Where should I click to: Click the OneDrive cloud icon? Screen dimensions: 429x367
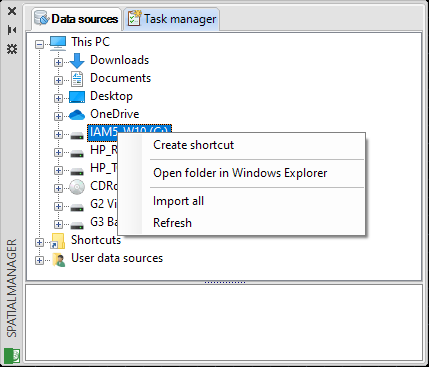click(x=77, y=115)
